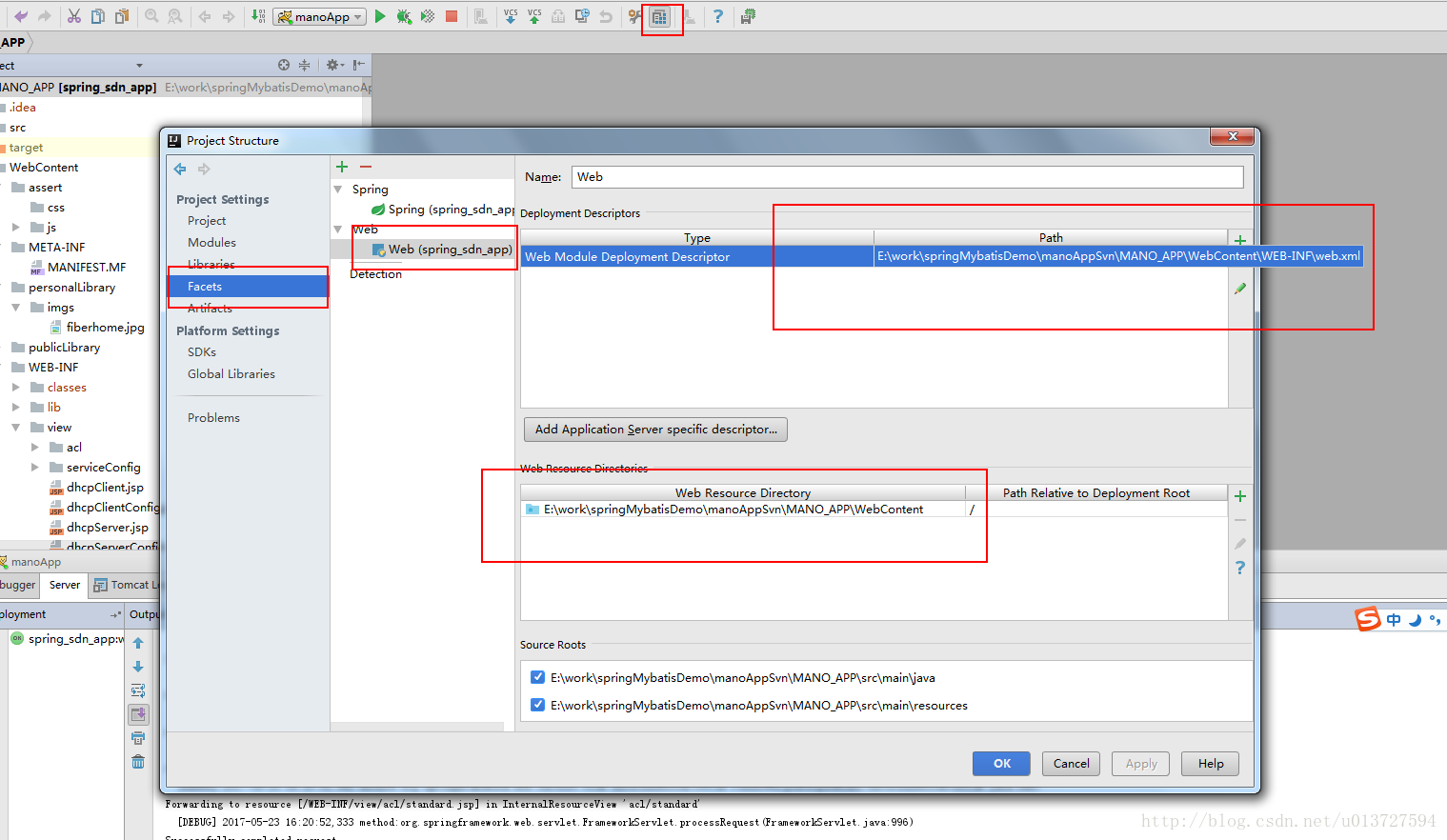Toggle scroll to end console icon
1447x840 pixels.
[x=138, y=714]
